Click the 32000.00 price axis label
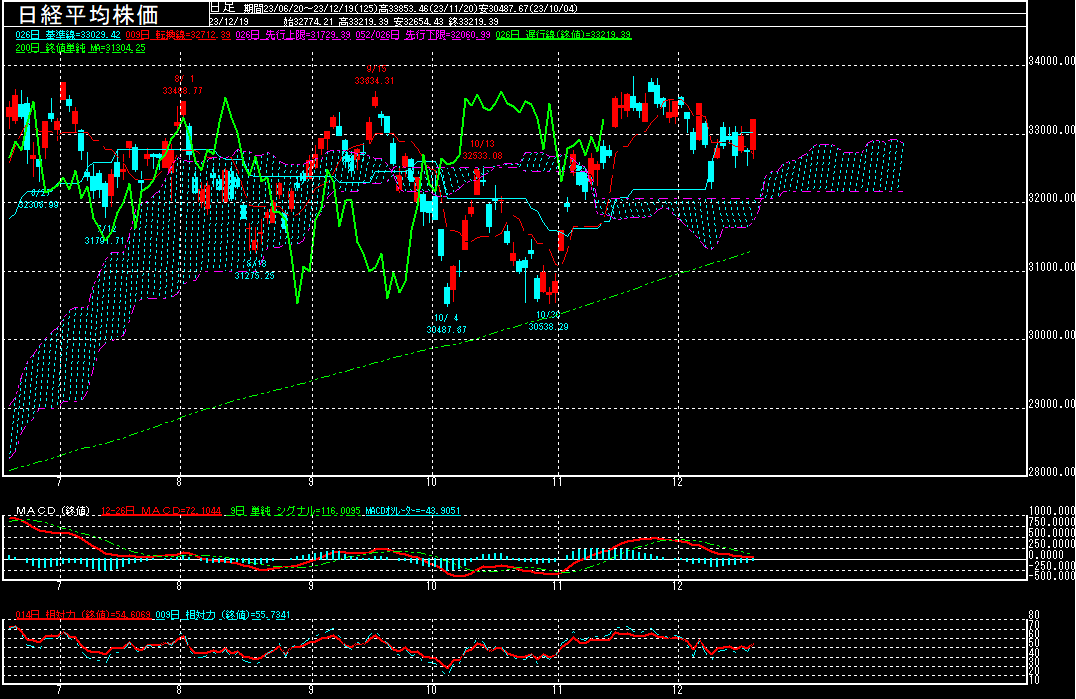1076x699 pixels. point(1052,198)
